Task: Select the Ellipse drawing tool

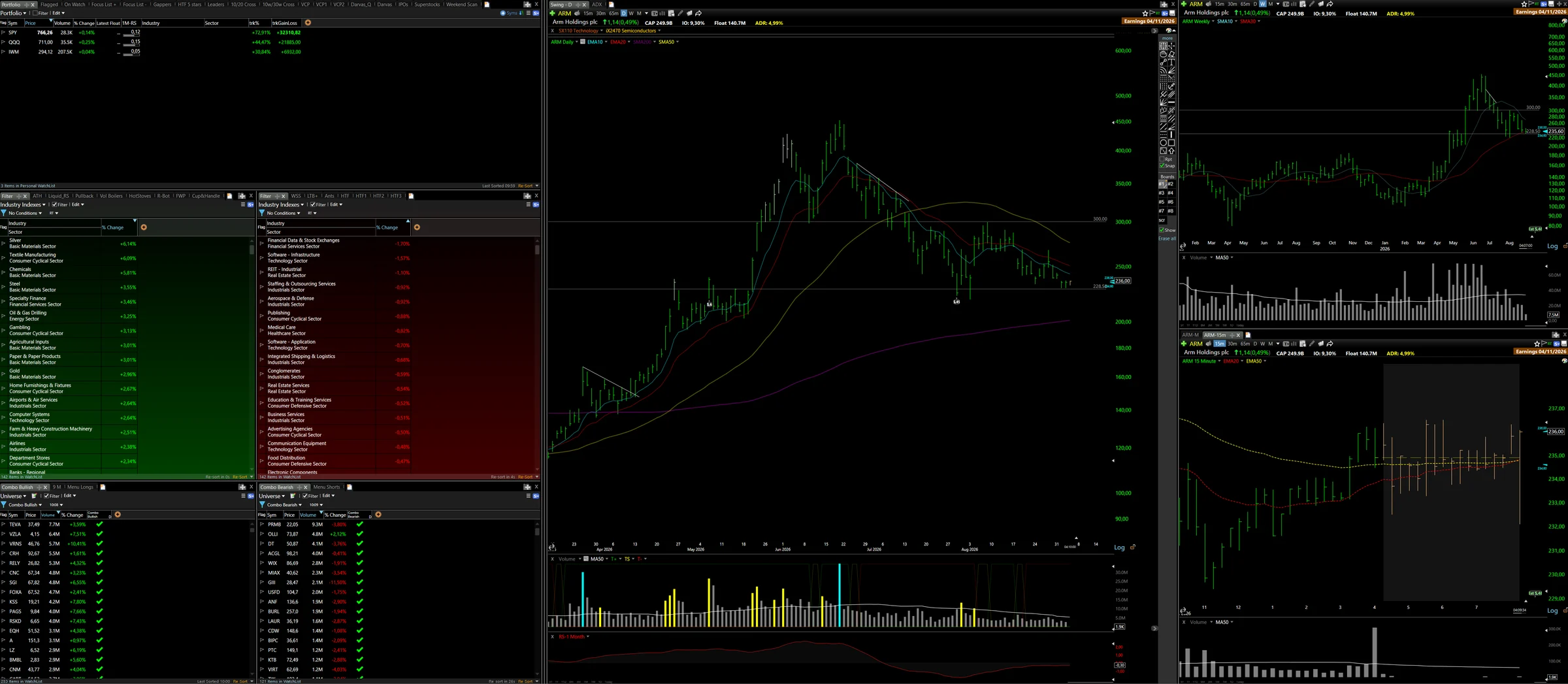Action: 1163,142
